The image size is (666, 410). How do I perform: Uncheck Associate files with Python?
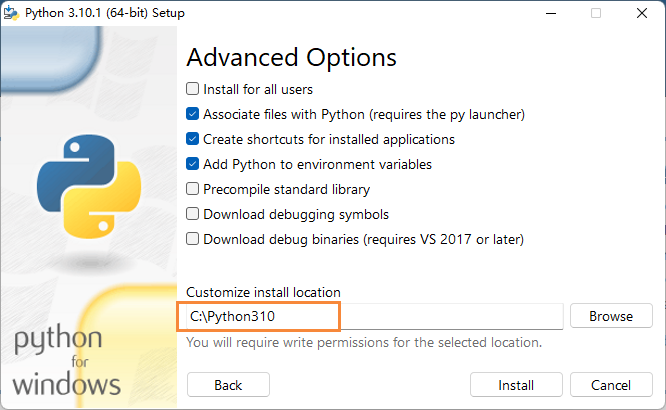tap(192, 114)
